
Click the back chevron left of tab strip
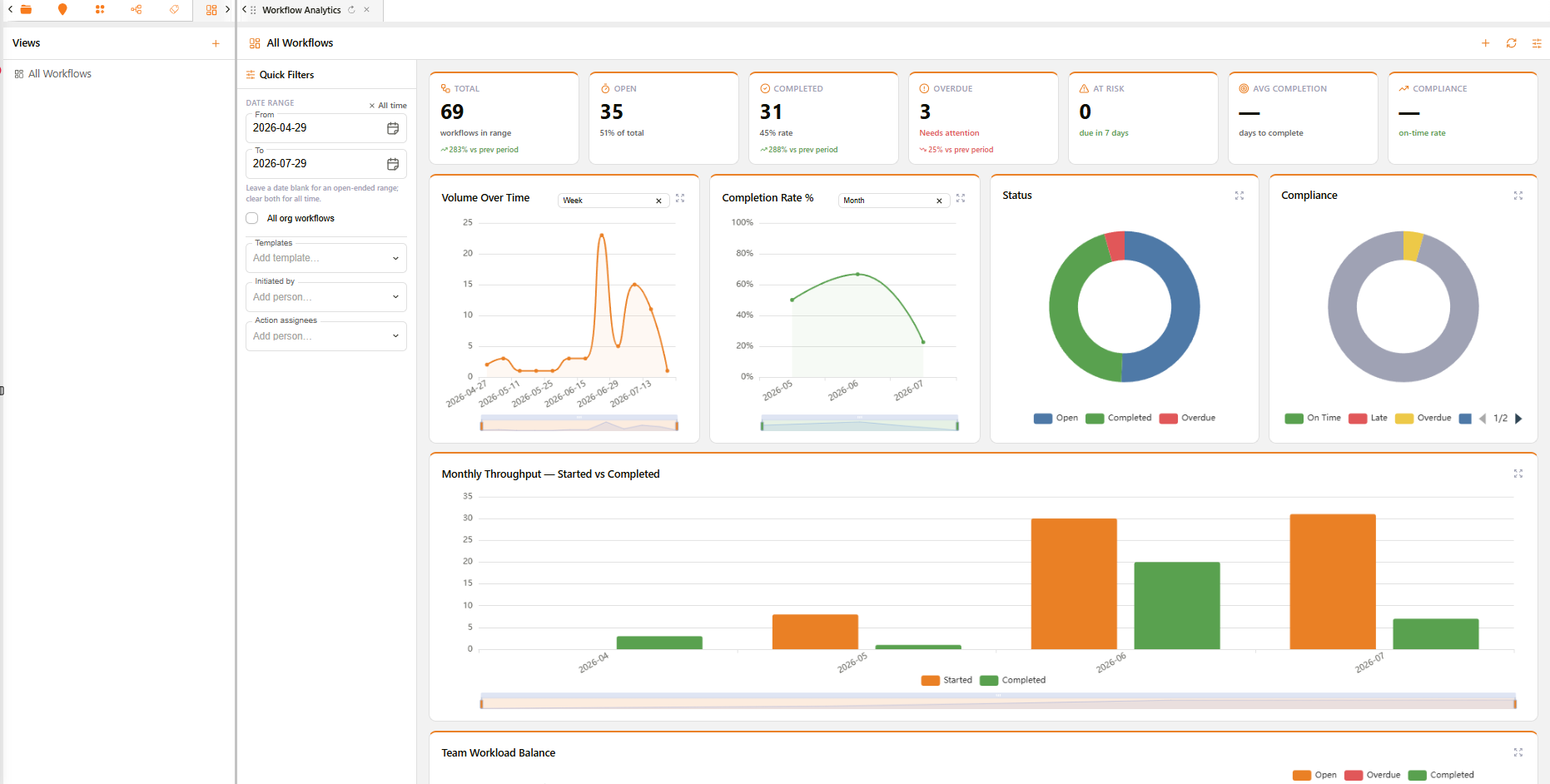(244, 10)
